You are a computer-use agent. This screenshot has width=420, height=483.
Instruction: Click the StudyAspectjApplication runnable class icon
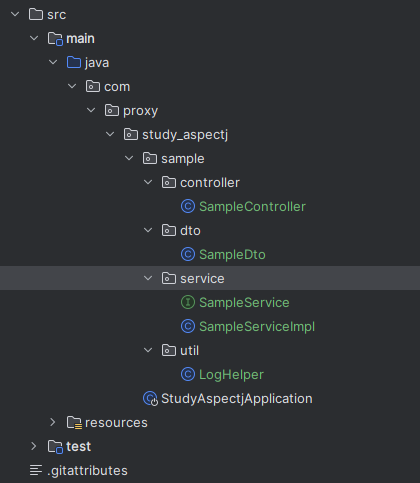[x=150, y=399]
